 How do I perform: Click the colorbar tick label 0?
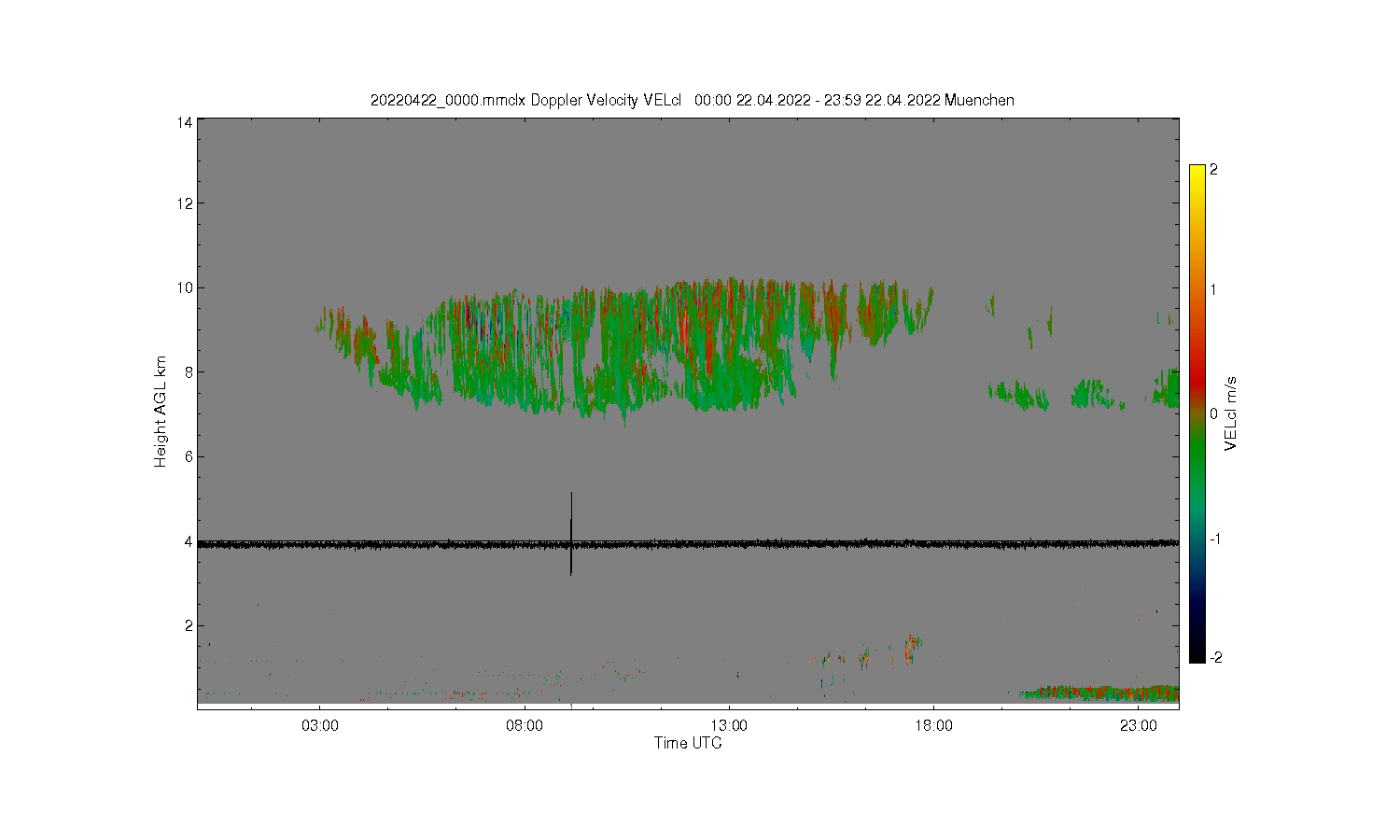tap(1213, 413)
